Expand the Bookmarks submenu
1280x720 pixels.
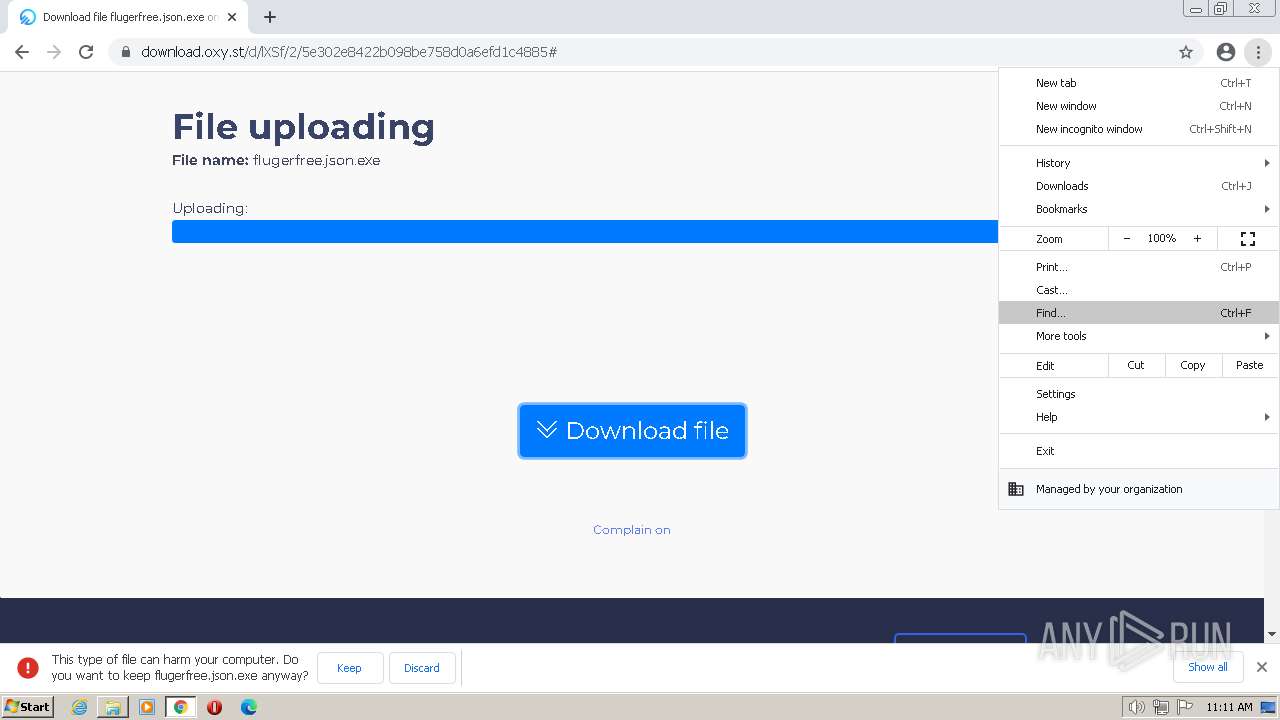tap(1139, 209)
